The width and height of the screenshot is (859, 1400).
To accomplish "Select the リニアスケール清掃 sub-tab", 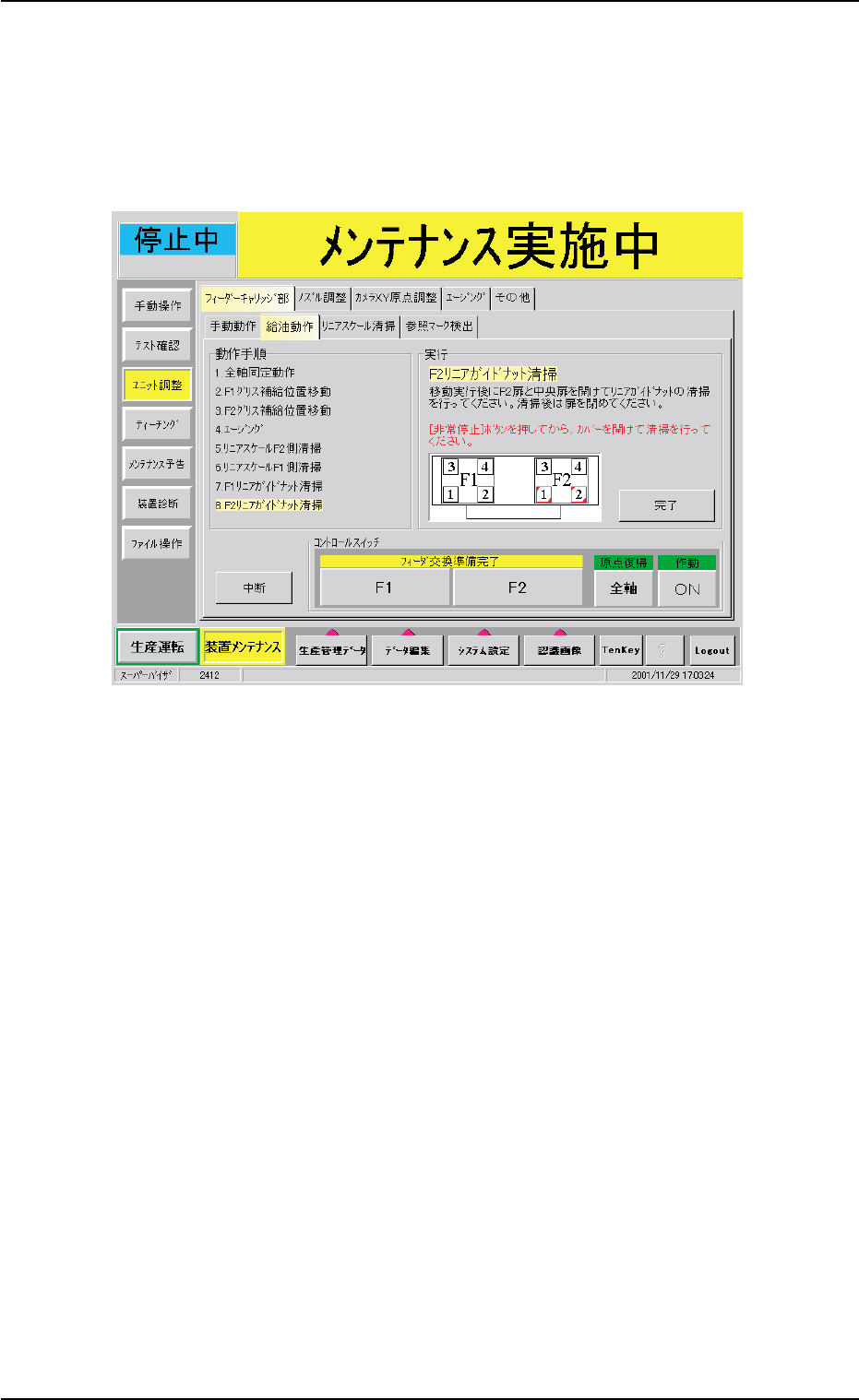I will 359,326.
